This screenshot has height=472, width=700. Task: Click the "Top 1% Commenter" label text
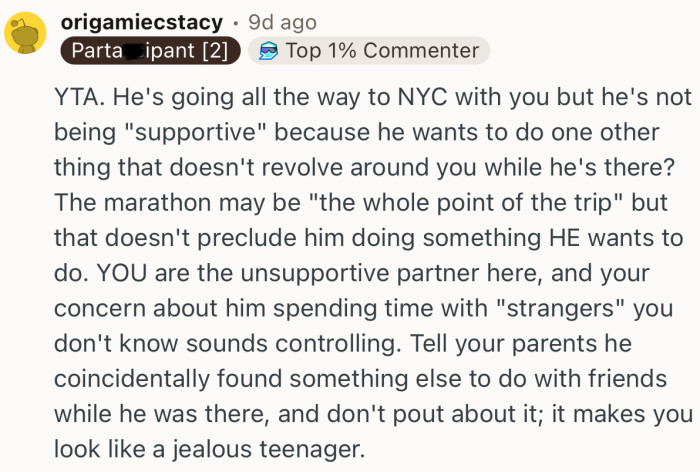[x=382, y=50]
